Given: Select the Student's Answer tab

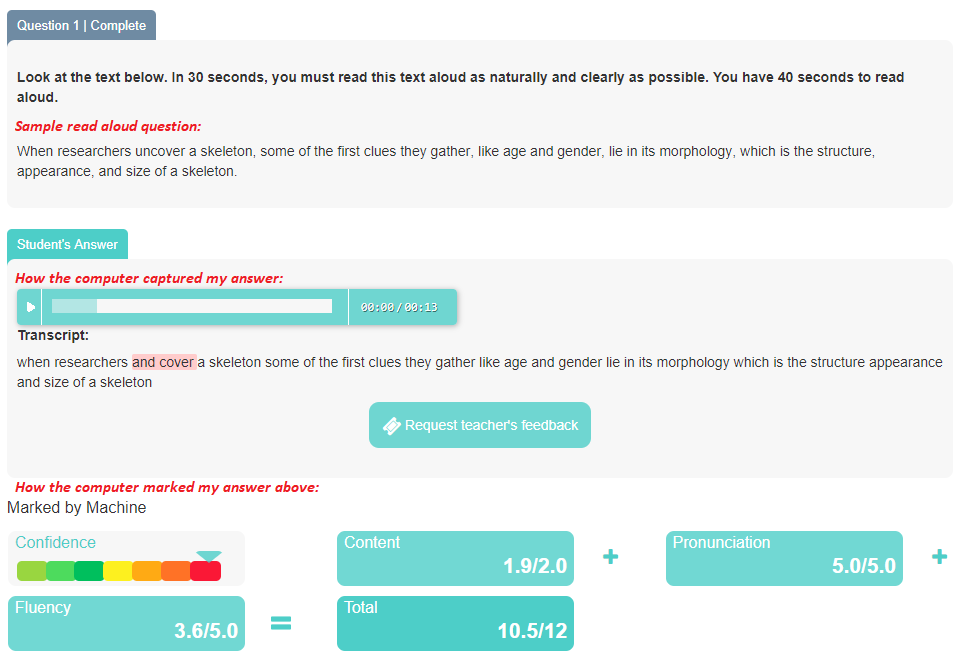Looking at the screenshot, I should [x=67, y=244].
